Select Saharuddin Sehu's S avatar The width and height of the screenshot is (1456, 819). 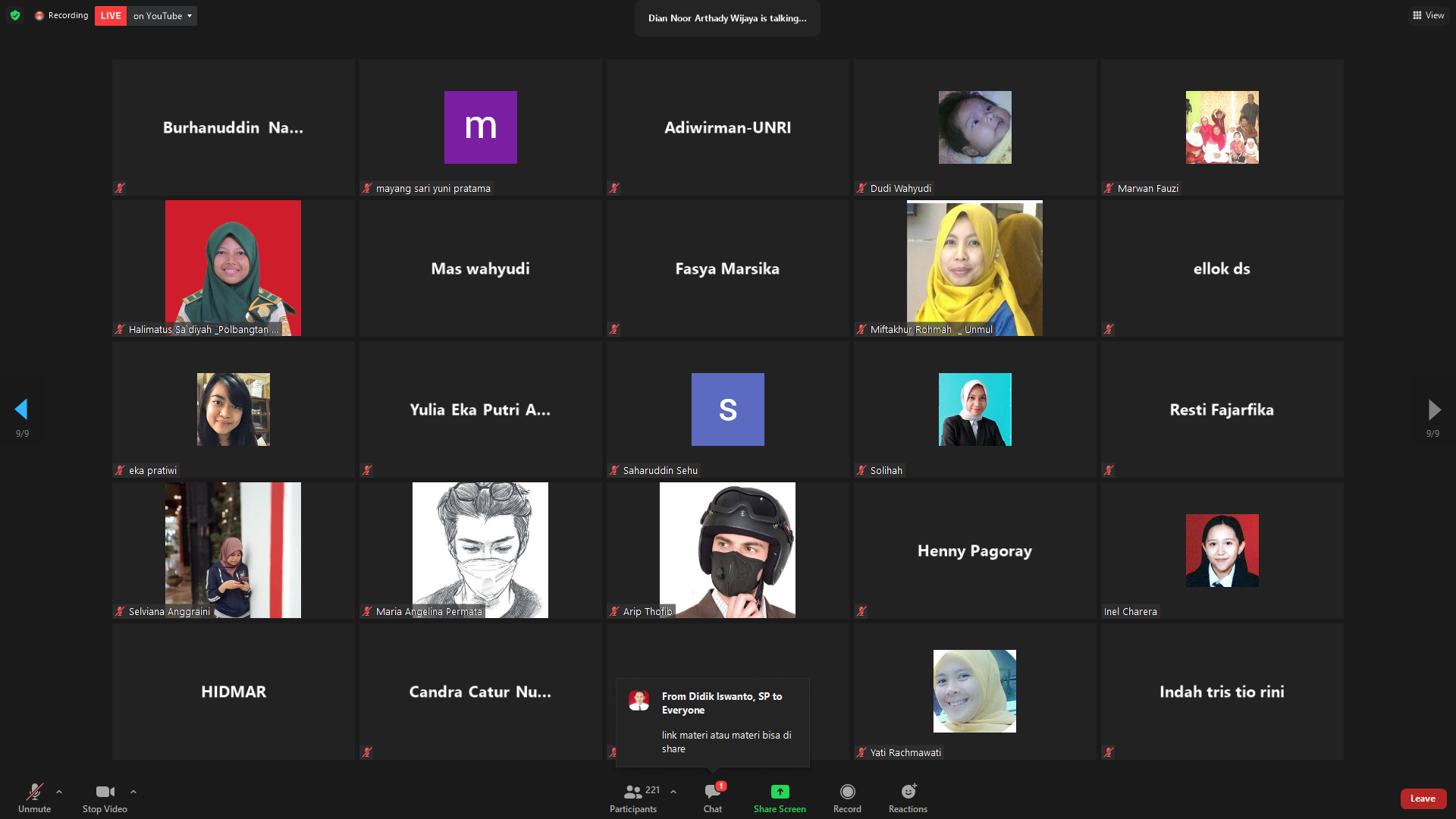728,409
